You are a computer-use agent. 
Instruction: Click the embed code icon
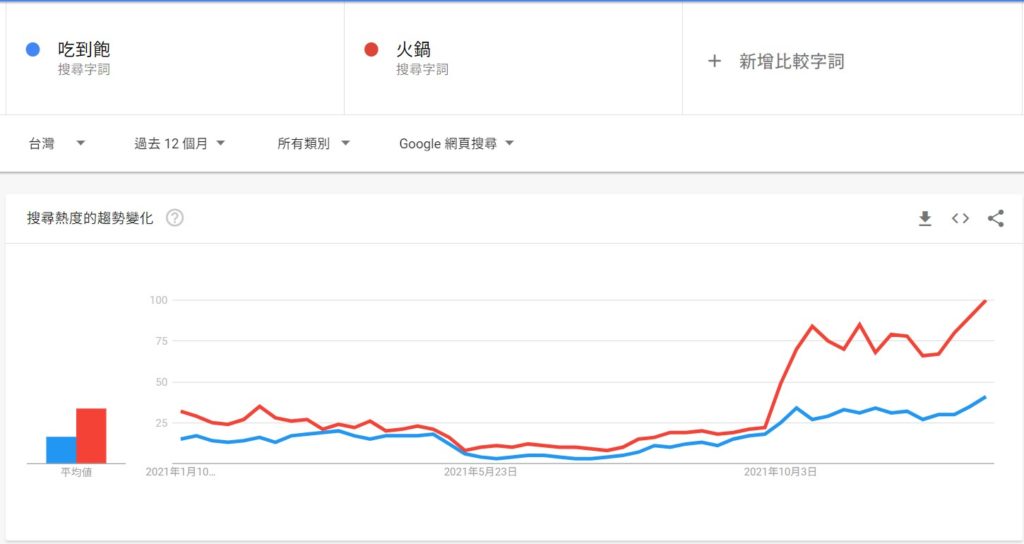(x=960, y=219)
